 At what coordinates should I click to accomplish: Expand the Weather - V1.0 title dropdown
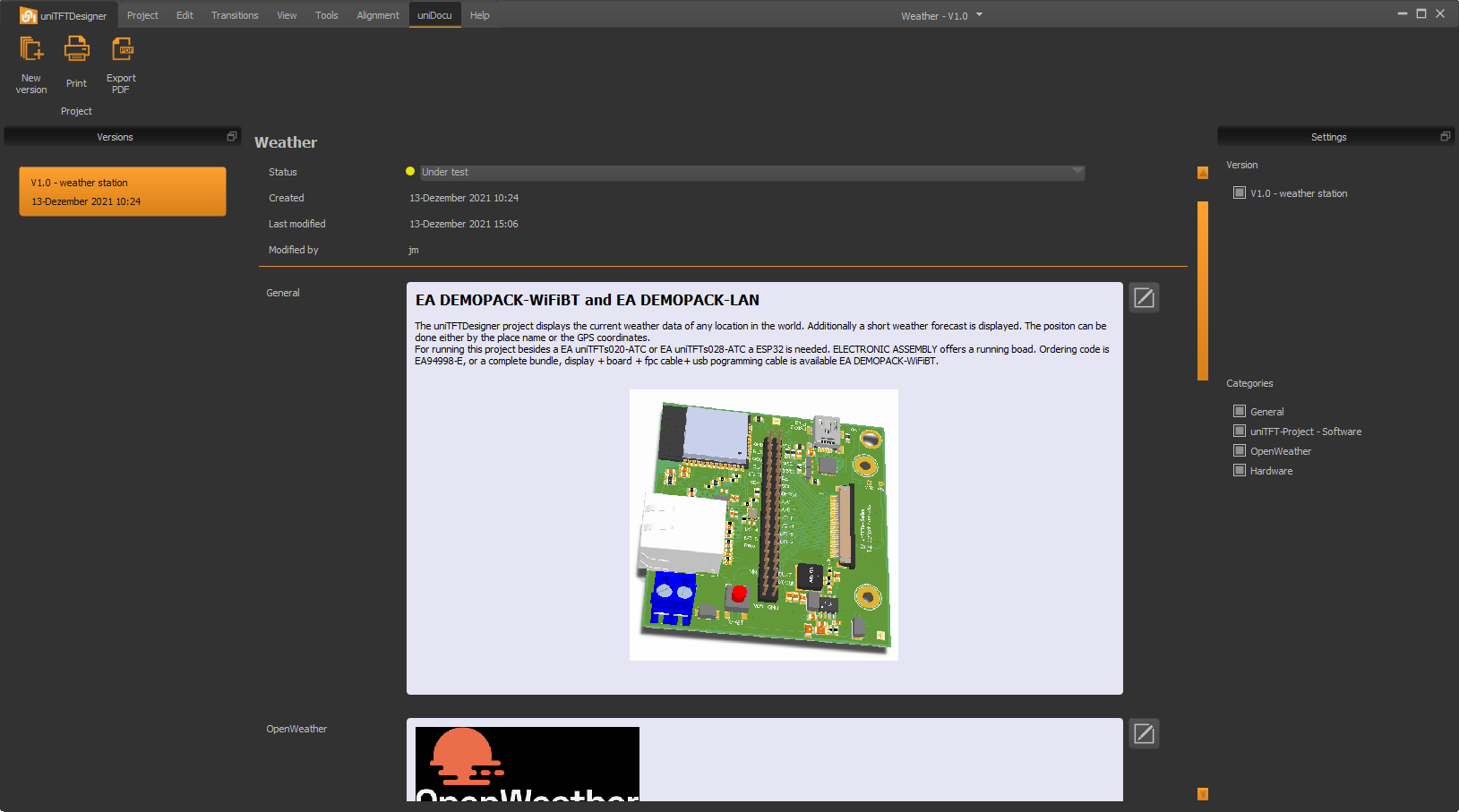pyautogui.click(x=979, y=15)
